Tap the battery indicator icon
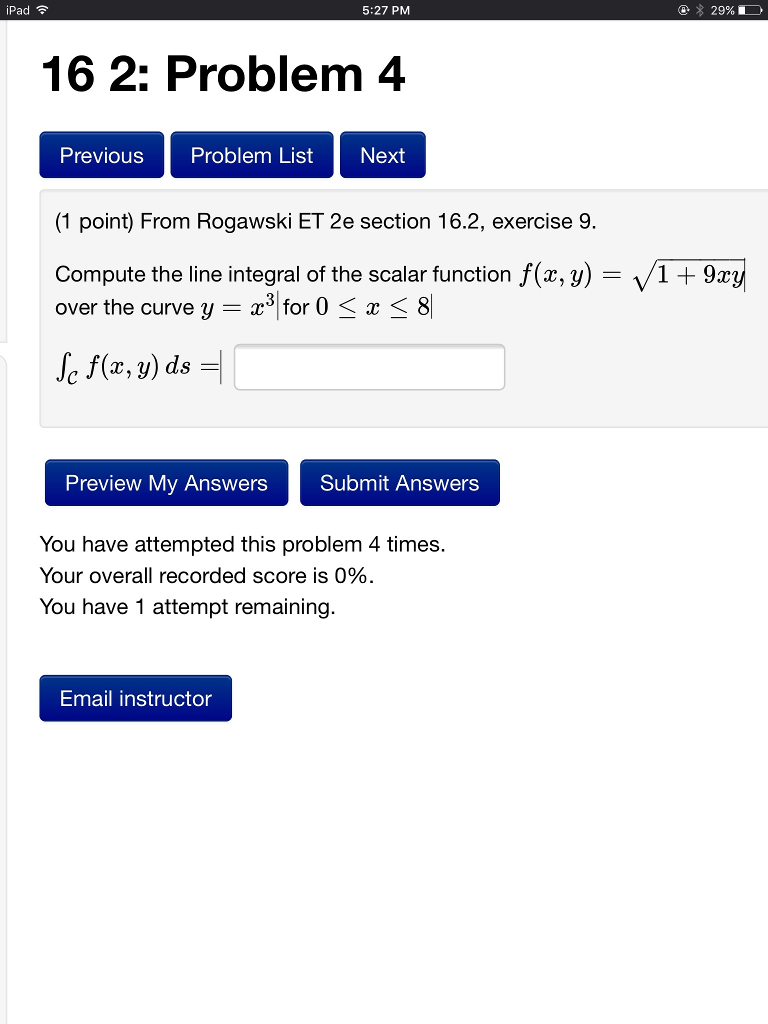The width and height of the screenshot is (768, 1024). click(x=750, y=10)
